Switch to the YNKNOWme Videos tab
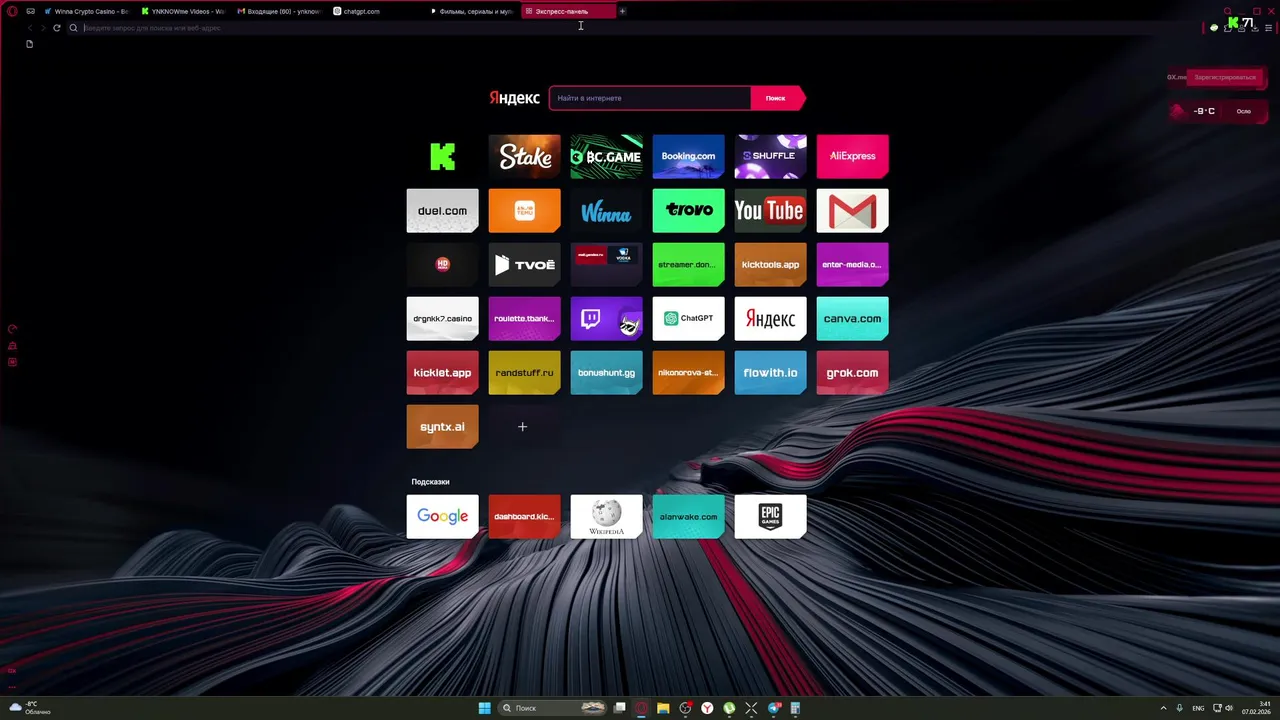This screenshot has height=720, width=1280. (x=183, y=11)
